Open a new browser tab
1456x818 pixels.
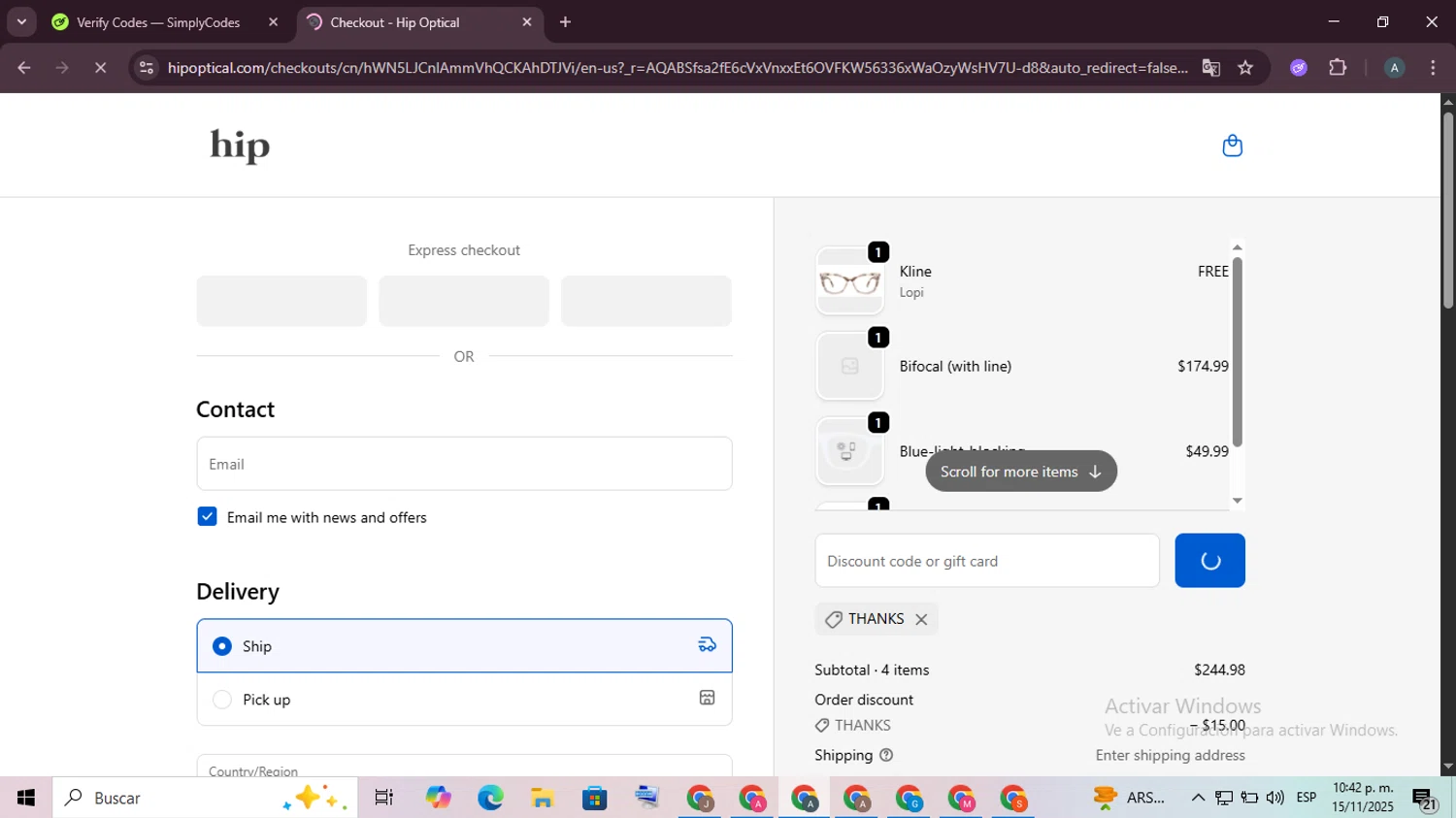pos(566,22)
